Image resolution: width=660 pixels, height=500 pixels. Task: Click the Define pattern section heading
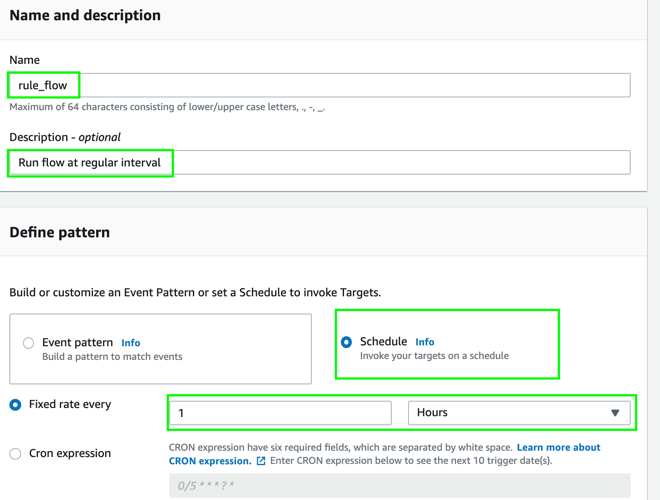click(x=60, y=232)
